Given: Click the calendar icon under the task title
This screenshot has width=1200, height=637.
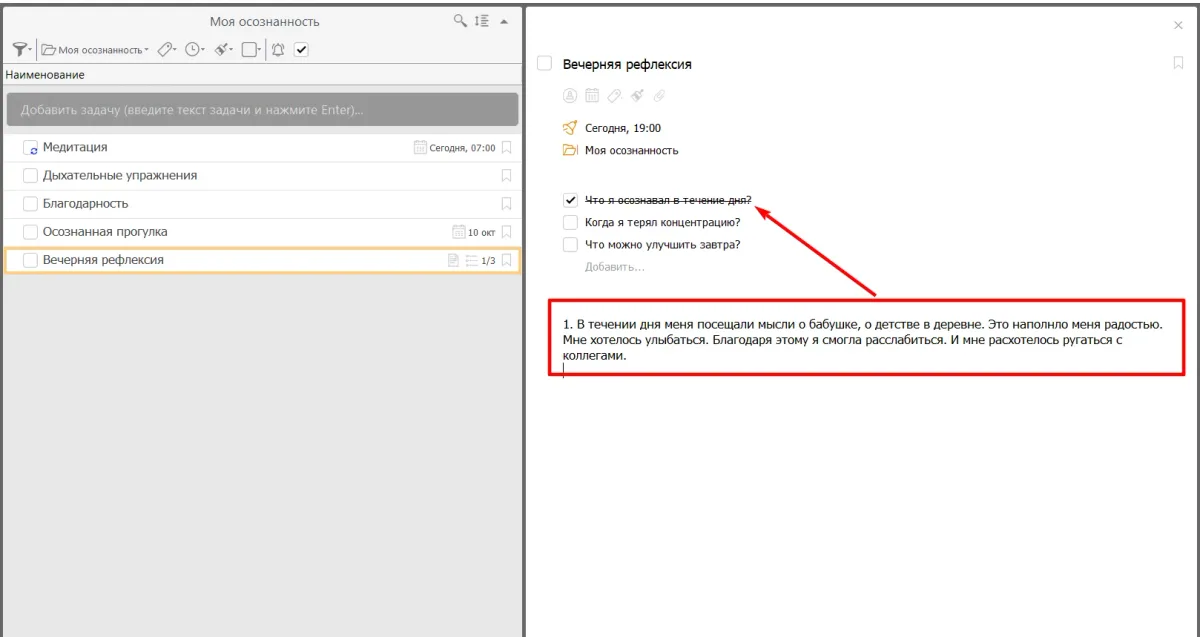Looking at the screenshot, I should tap(592, 96).
